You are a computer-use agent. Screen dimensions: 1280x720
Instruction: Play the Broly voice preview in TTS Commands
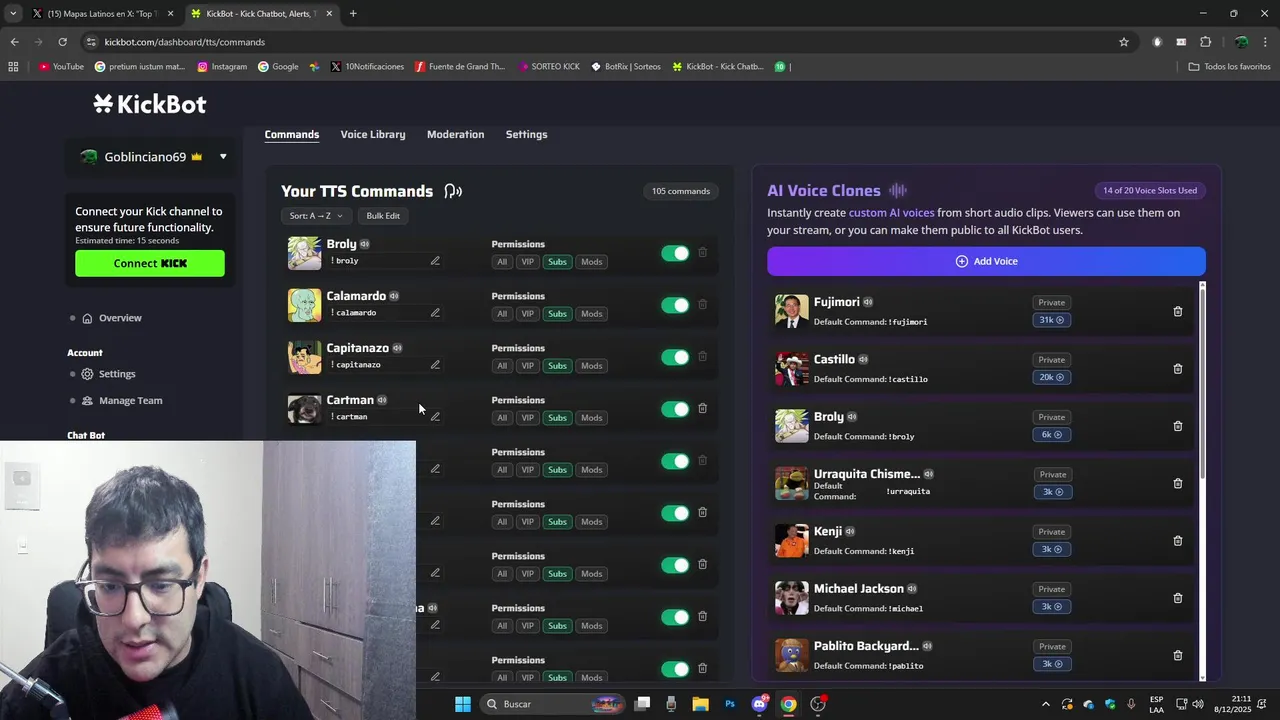365,244
